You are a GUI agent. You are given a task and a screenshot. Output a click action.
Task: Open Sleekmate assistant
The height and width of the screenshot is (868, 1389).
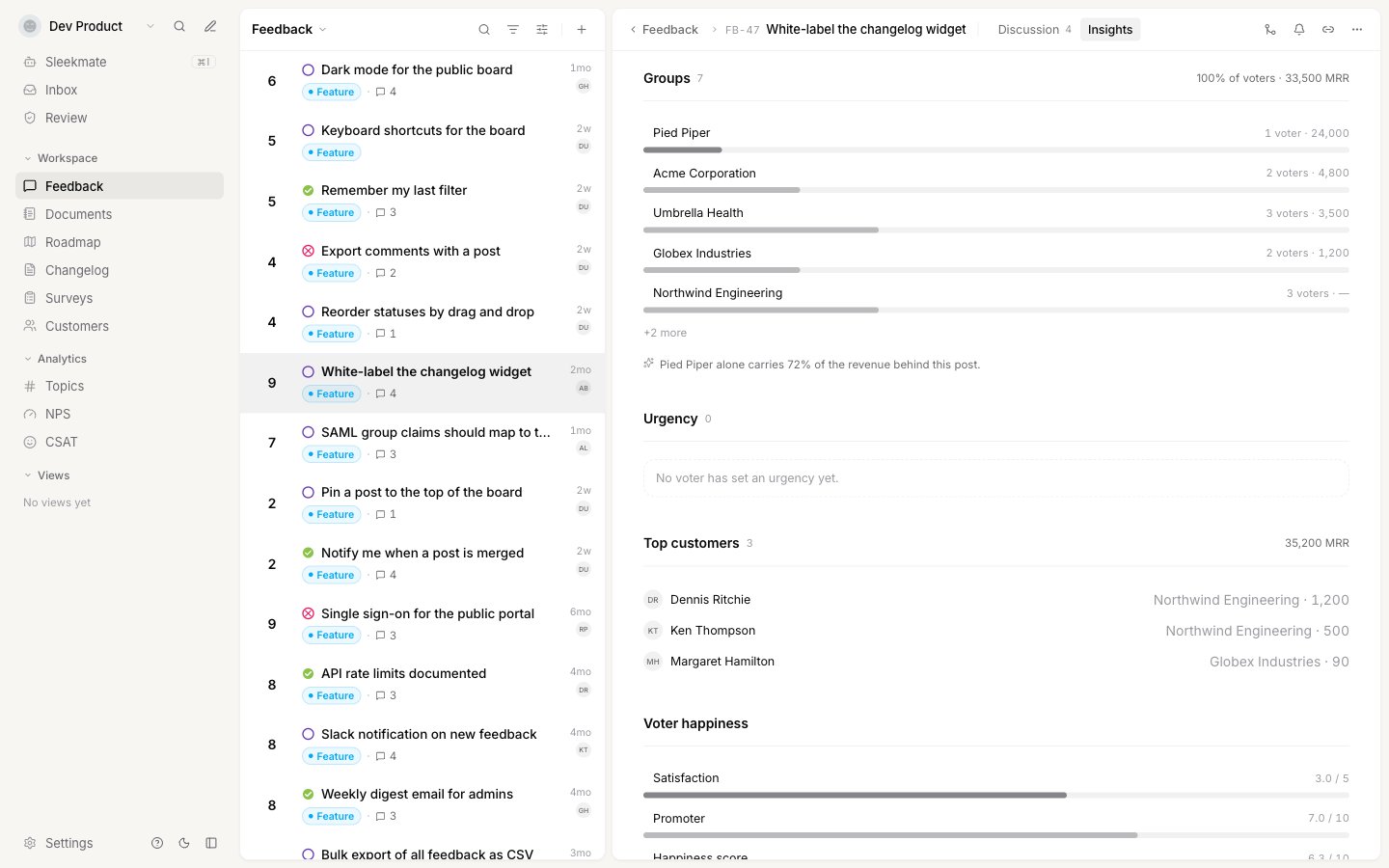tap(120, 62)
